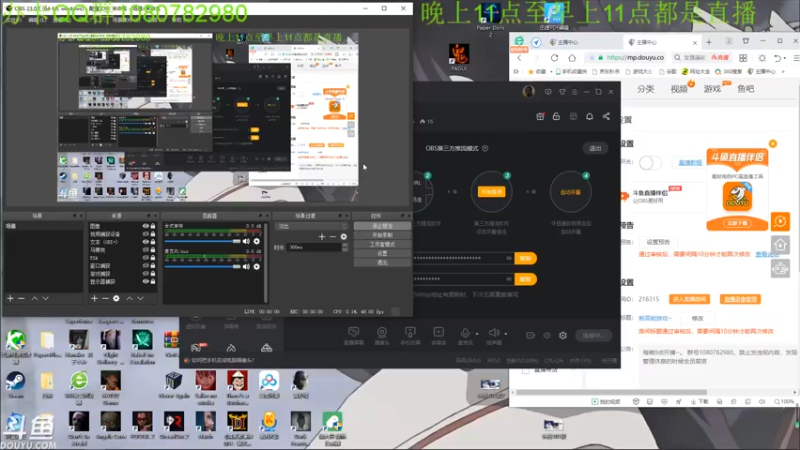Toggle lock on 图像 source
The height and width of the screenshot is (450, 800).
153,226
